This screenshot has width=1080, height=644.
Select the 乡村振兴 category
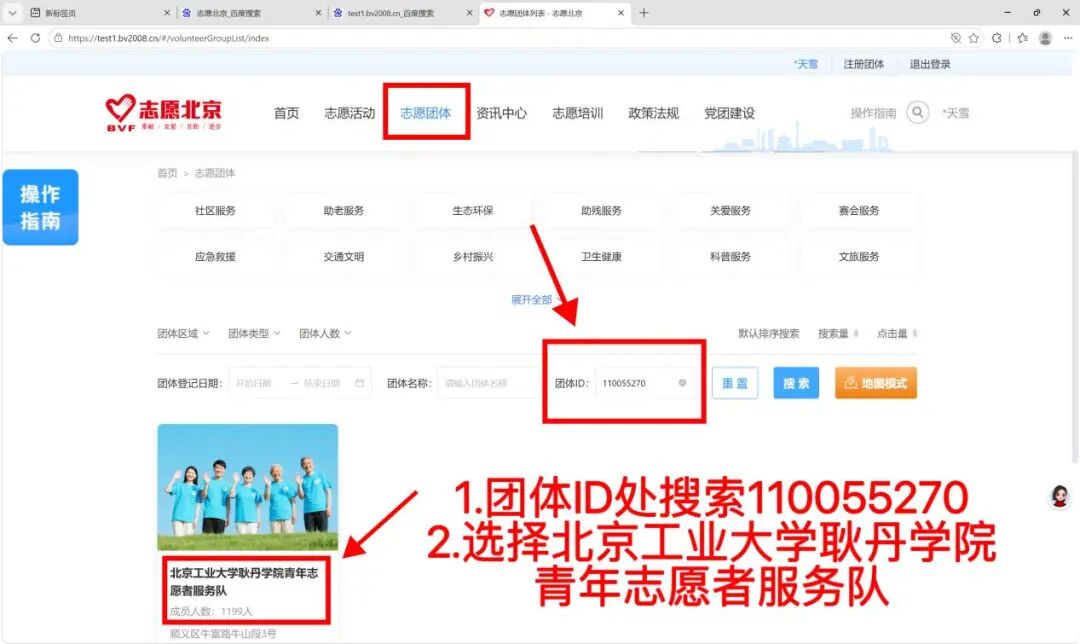tap(472, 257)
